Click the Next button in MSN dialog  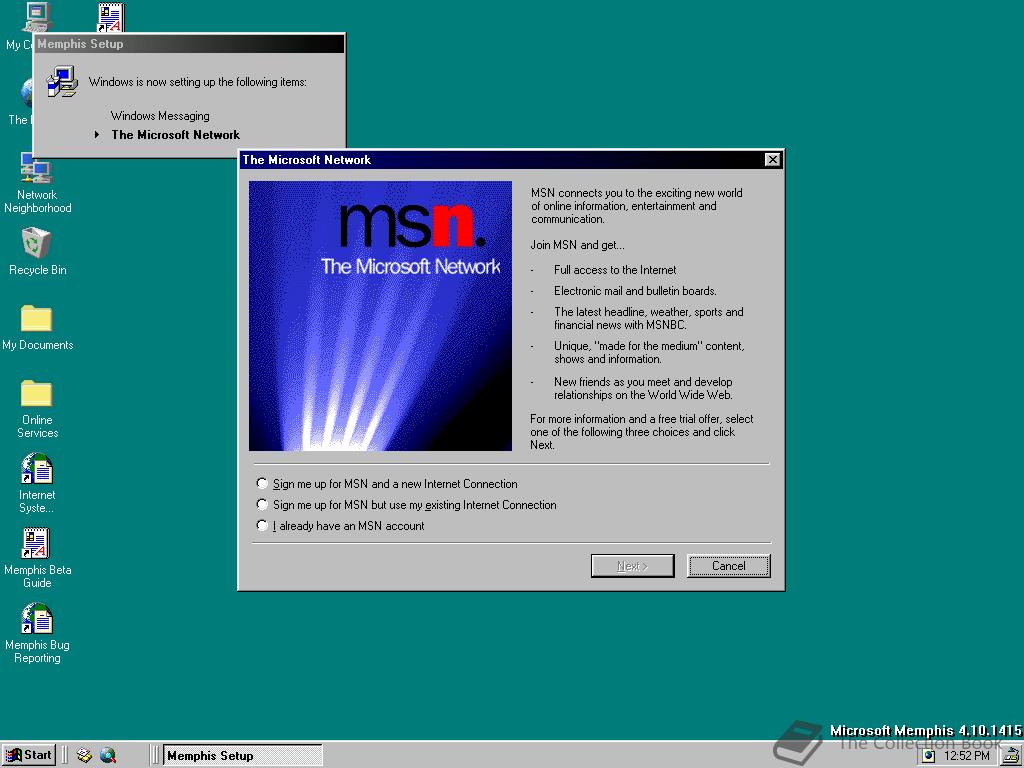pos(632,566)
